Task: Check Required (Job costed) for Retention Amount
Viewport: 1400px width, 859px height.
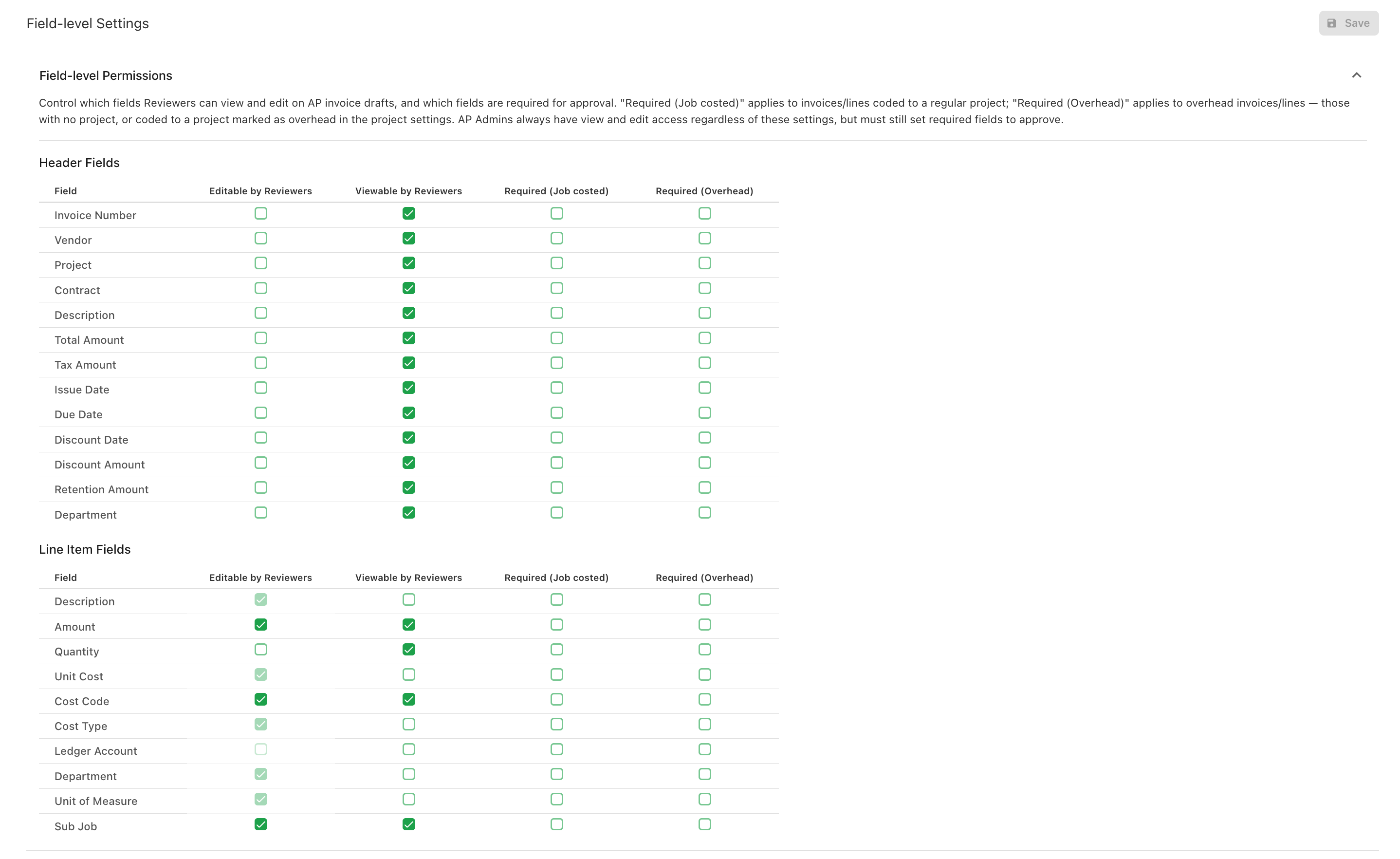Action: point(556,487)
